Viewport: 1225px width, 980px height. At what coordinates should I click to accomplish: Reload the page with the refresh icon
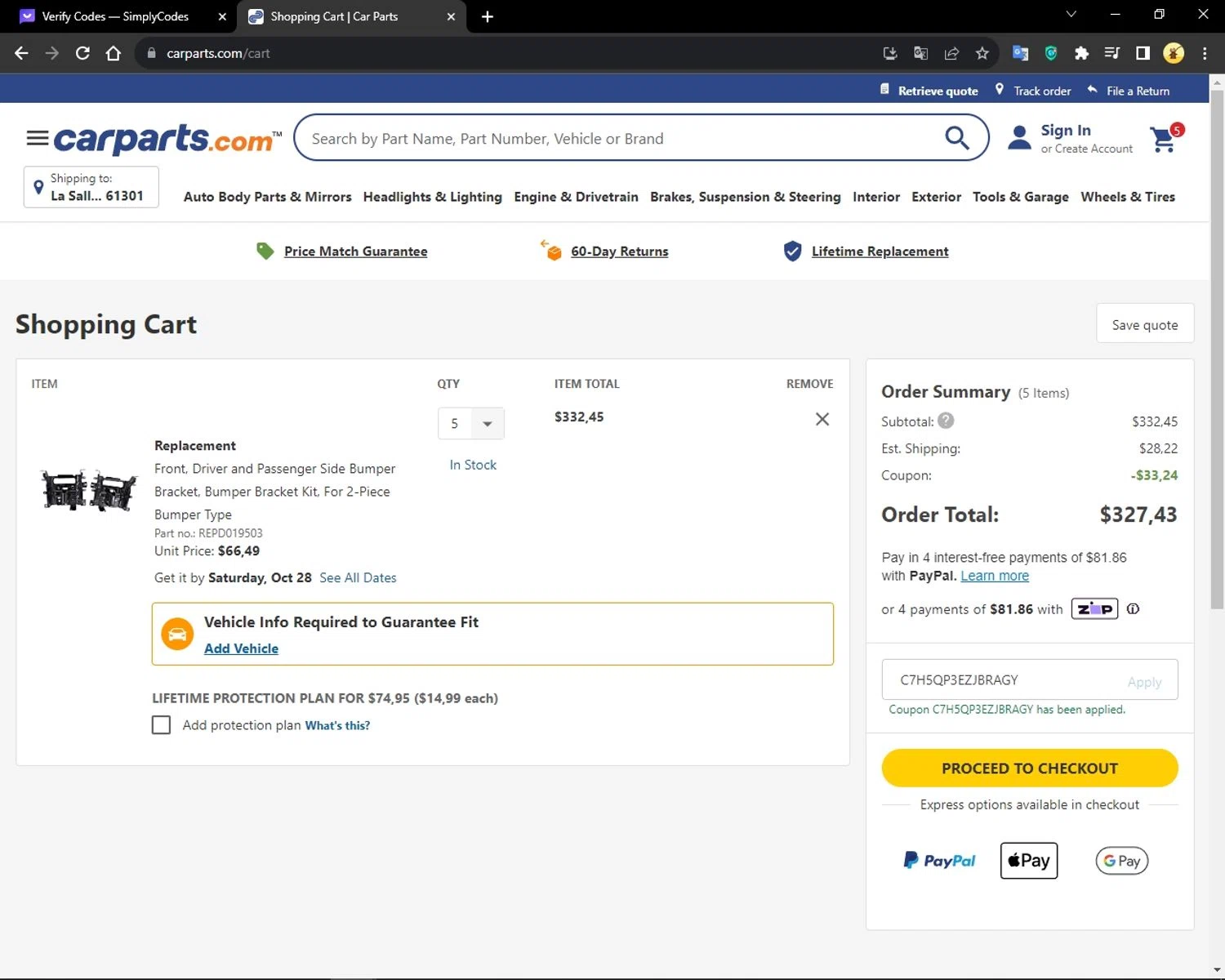coord(82,53)
